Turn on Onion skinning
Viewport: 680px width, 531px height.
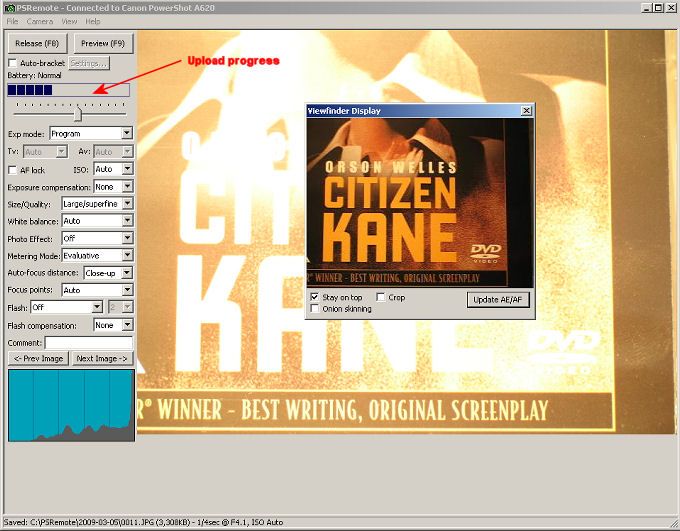pyautogui.click(x=315, y=308)
